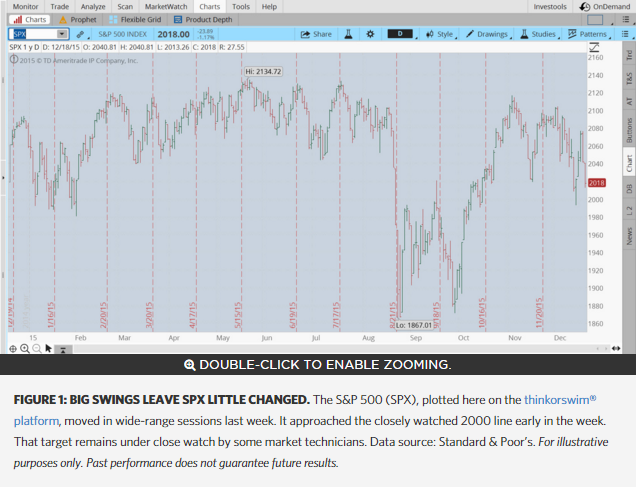Click the Lo: 1867.01 price bubble

coord(413,325)
